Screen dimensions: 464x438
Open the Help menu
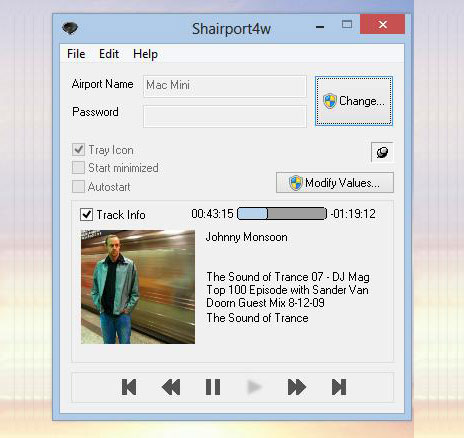[x=145, y=54]
